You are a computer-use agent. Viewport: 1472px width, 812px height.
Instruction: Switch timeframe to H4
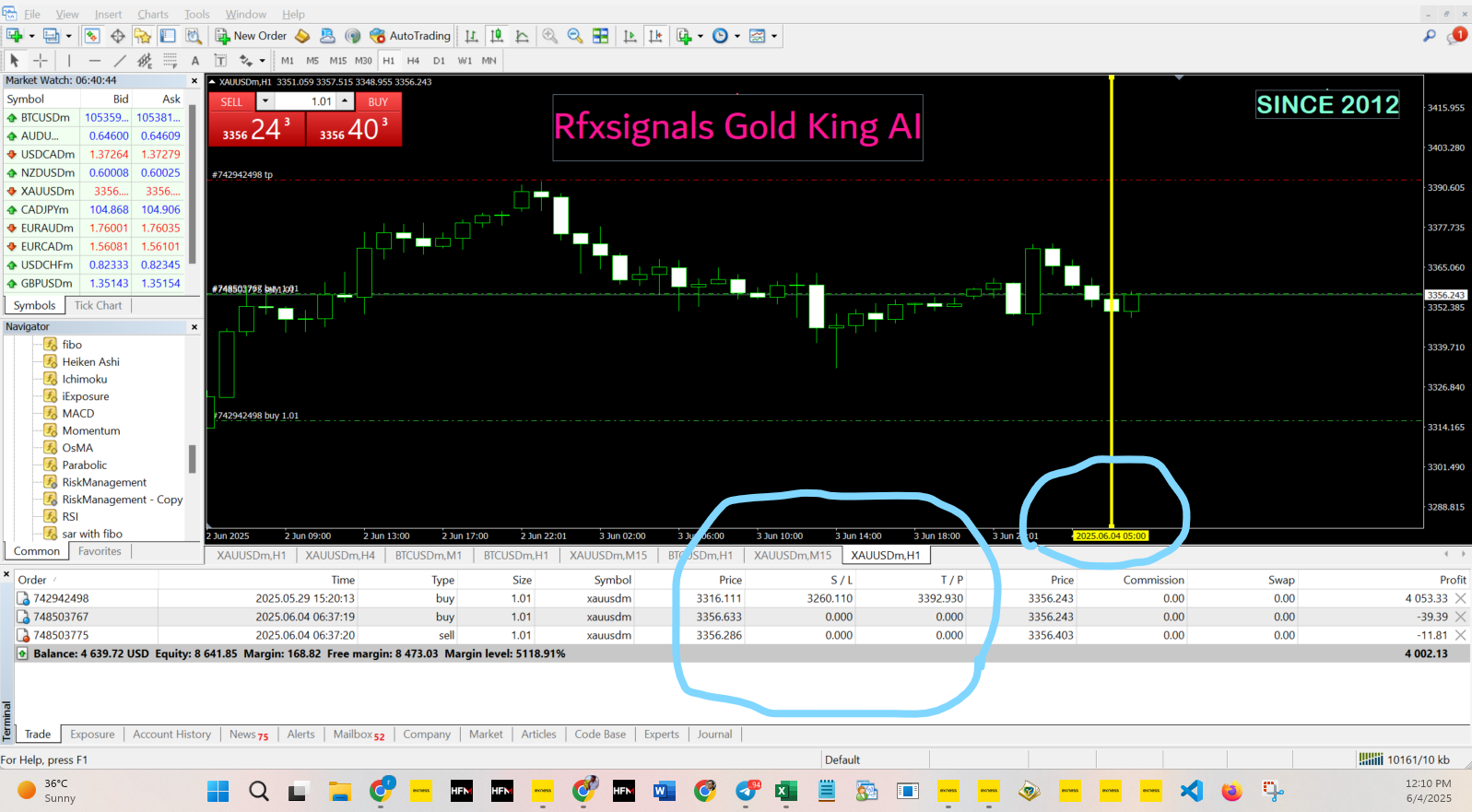point(414,61)
